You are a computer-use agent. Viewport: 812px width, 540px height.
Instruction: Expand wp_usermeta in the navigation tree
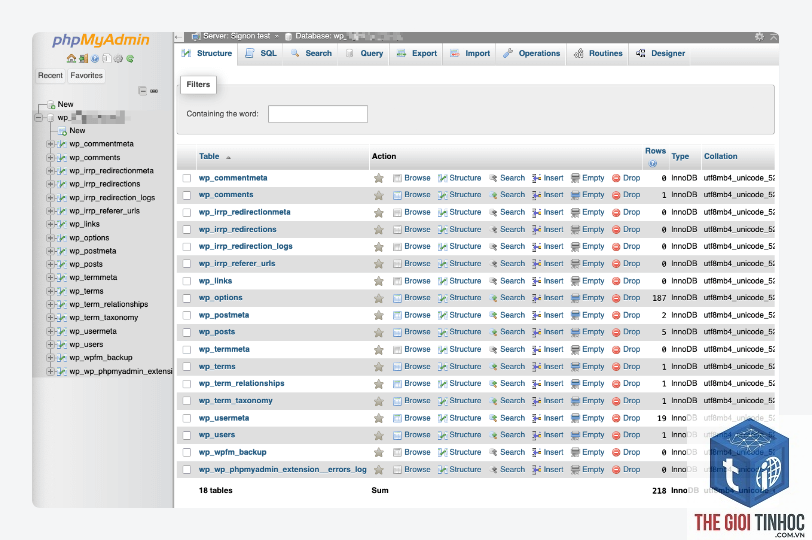50,331
